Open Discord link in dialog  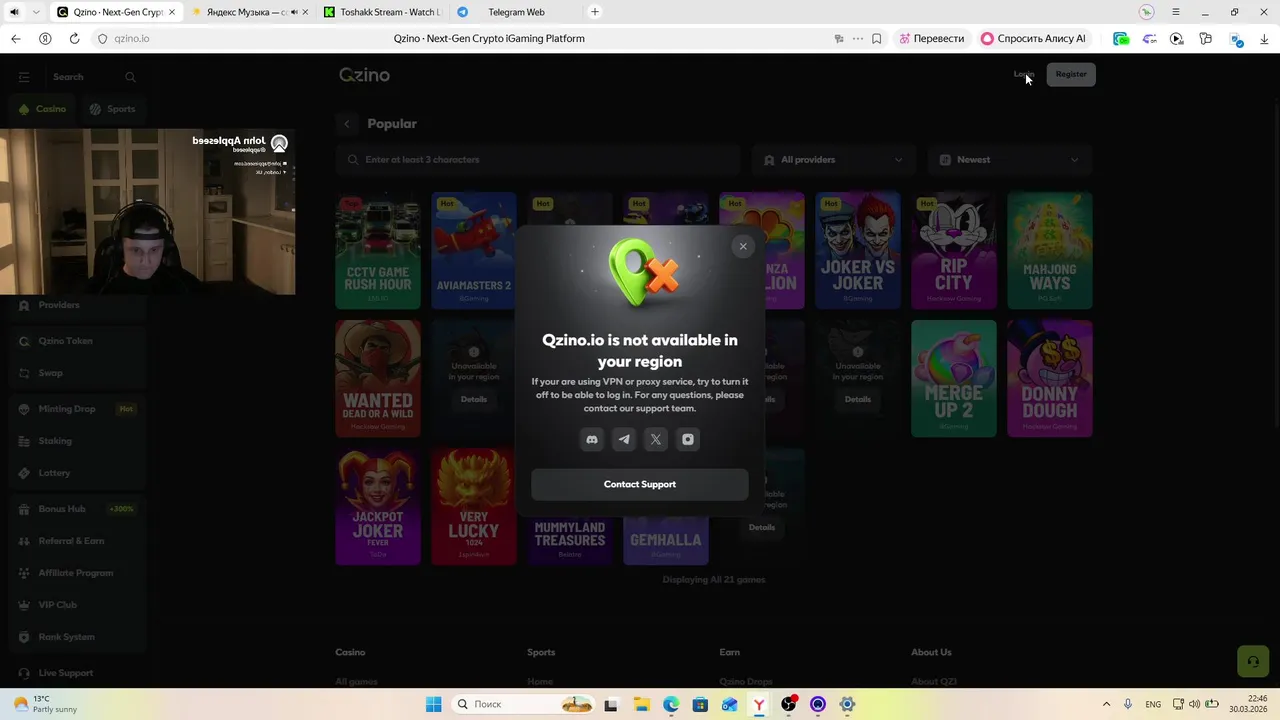point(592,439)
